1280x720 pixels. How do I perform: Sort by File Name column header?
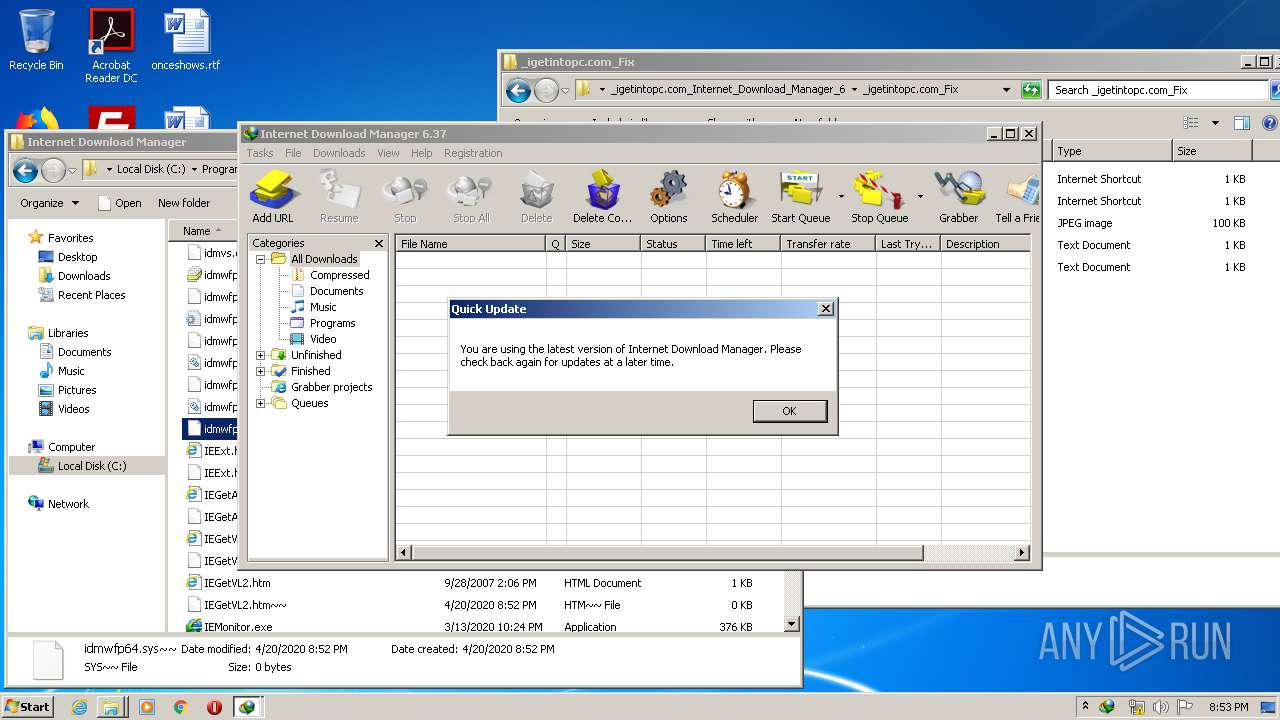tap(470, 244)
